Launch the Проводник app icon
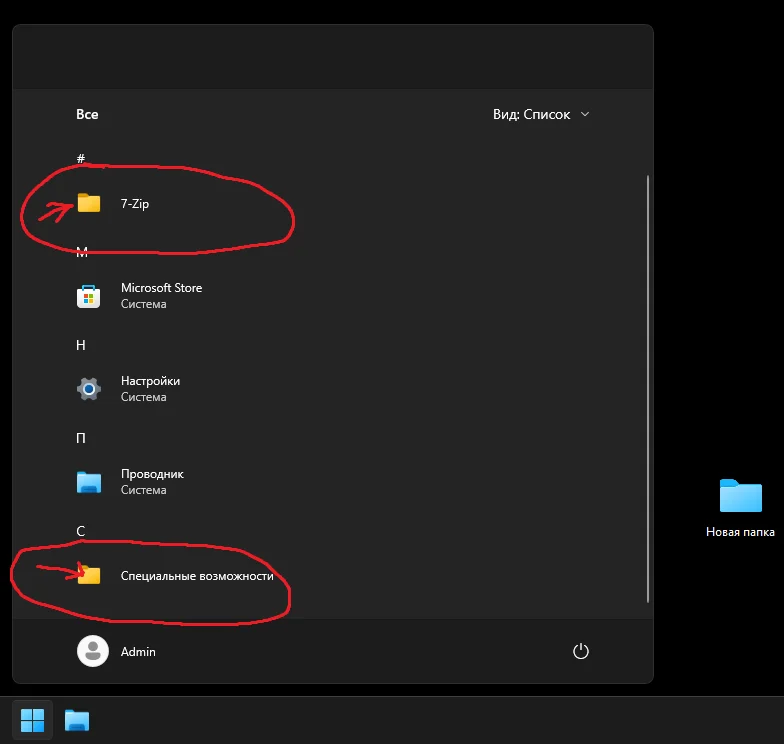The width and height of the screenshot is (784, 744). click(88, 482)
